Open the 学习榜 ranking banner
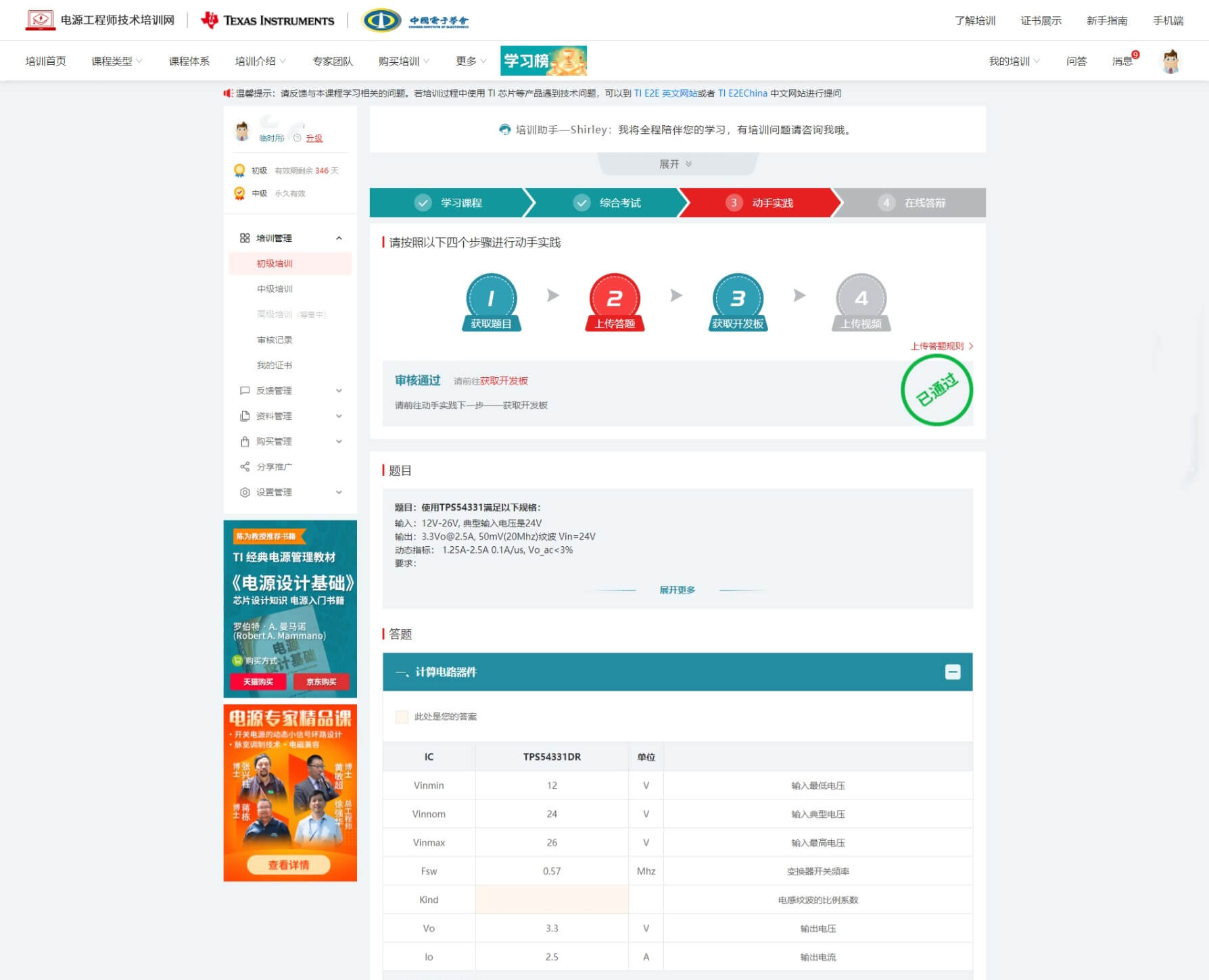 tap(544, 61)
